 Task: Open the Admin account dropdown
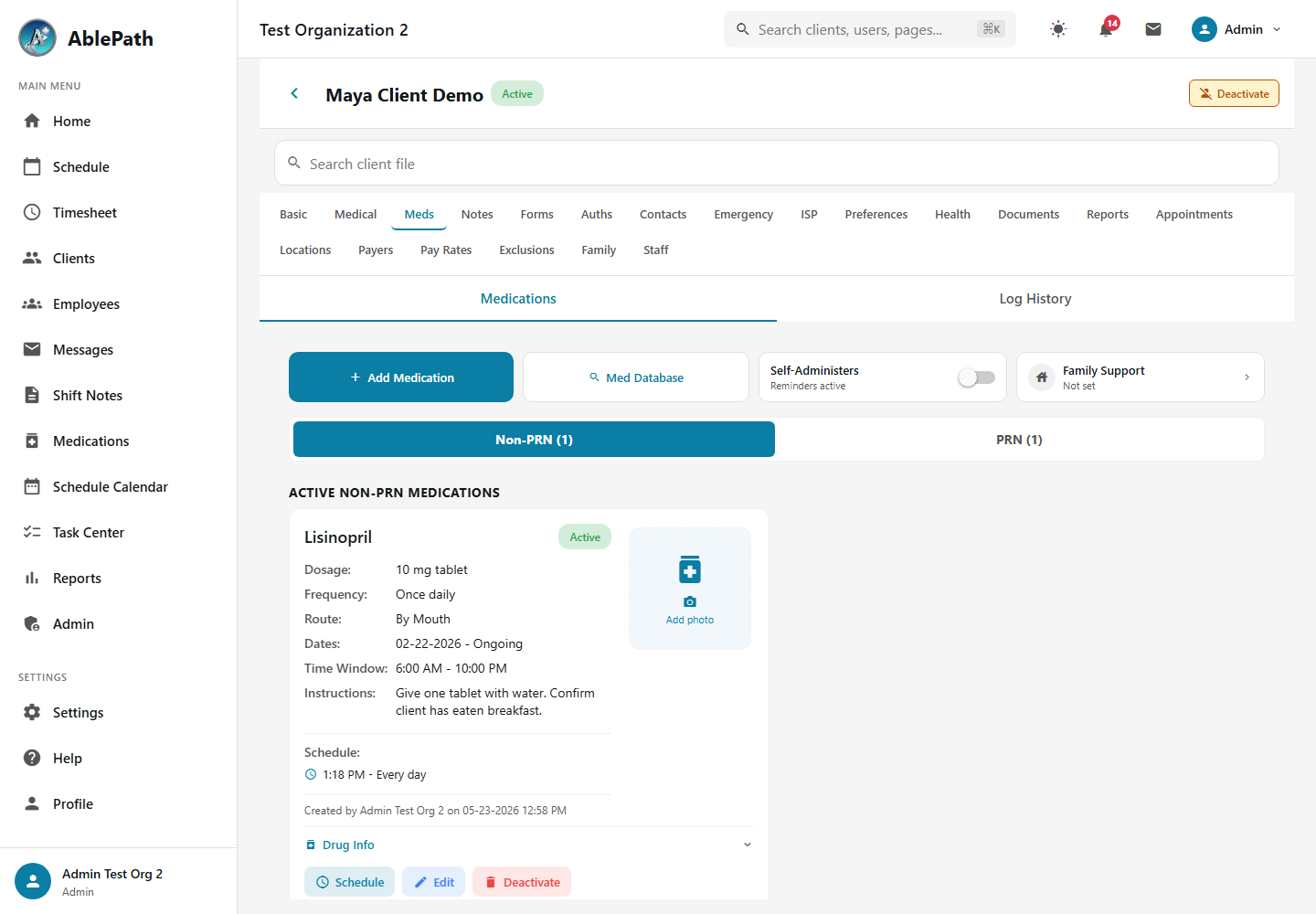[1236, 29]
